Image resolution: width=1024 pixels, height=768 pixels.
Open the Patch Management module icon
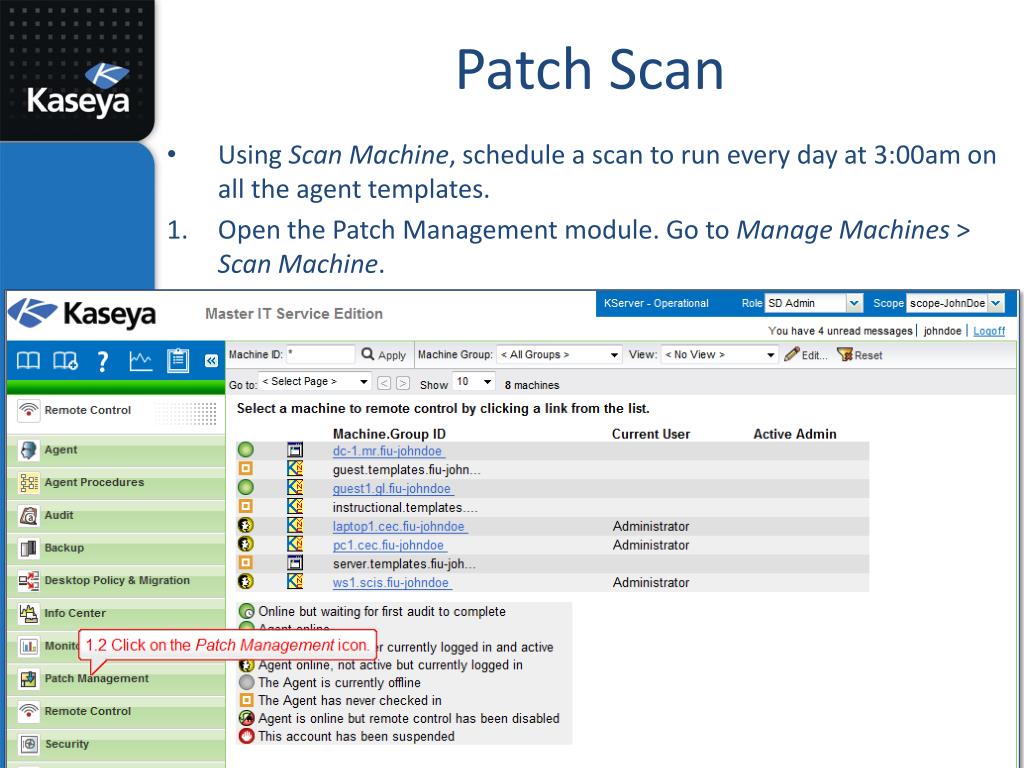click(28, 679)
